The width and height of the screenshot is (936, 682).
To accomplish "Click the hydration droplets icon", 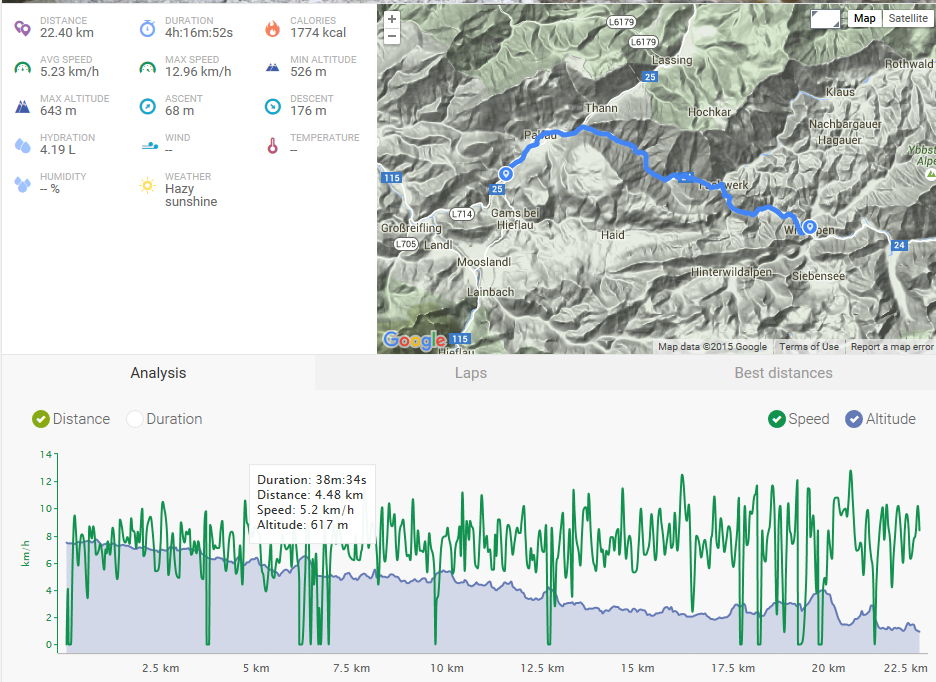I will coord(23,145).
